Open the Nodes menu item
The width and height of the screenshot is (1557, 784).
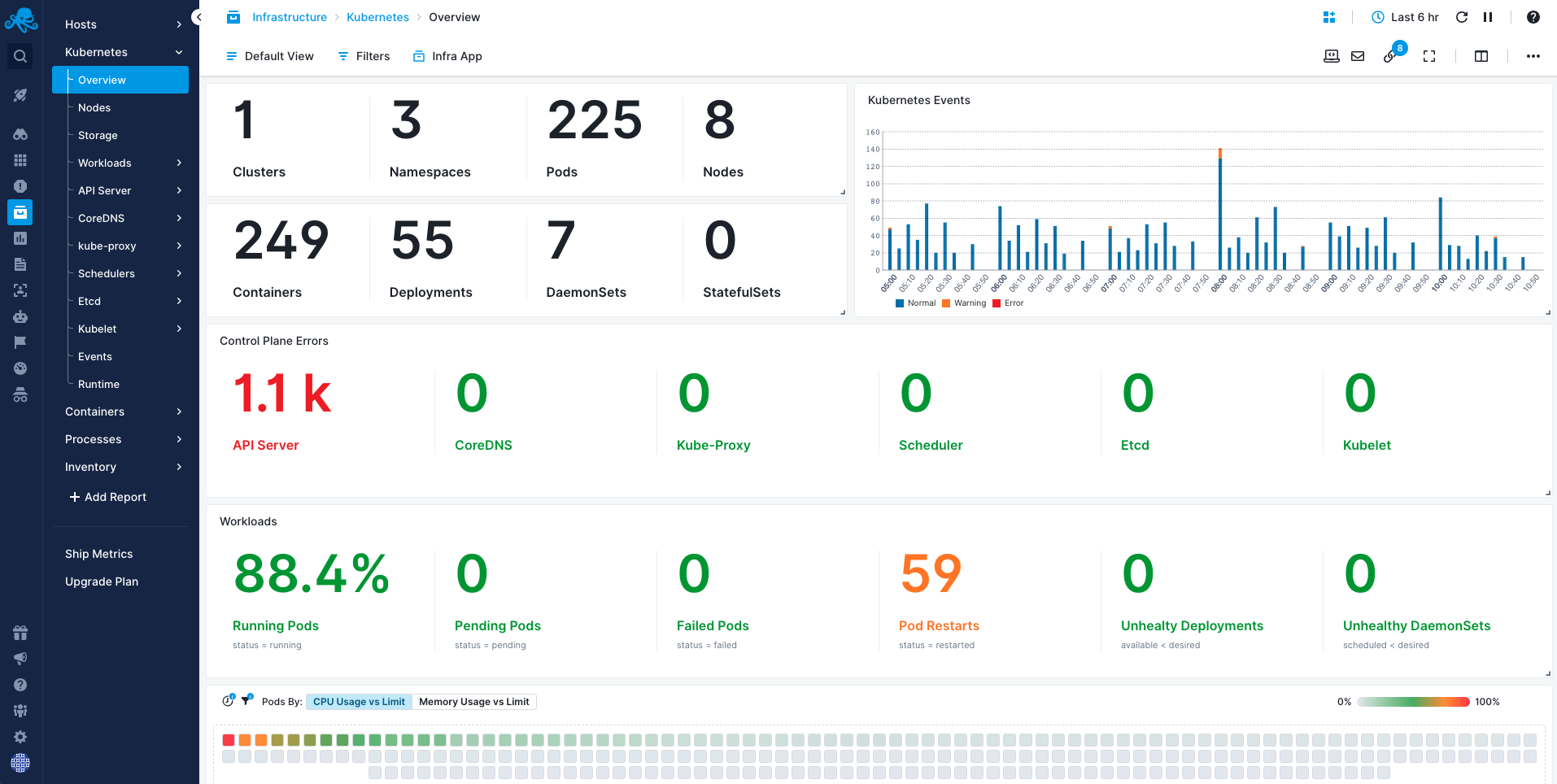pos(94,107)
